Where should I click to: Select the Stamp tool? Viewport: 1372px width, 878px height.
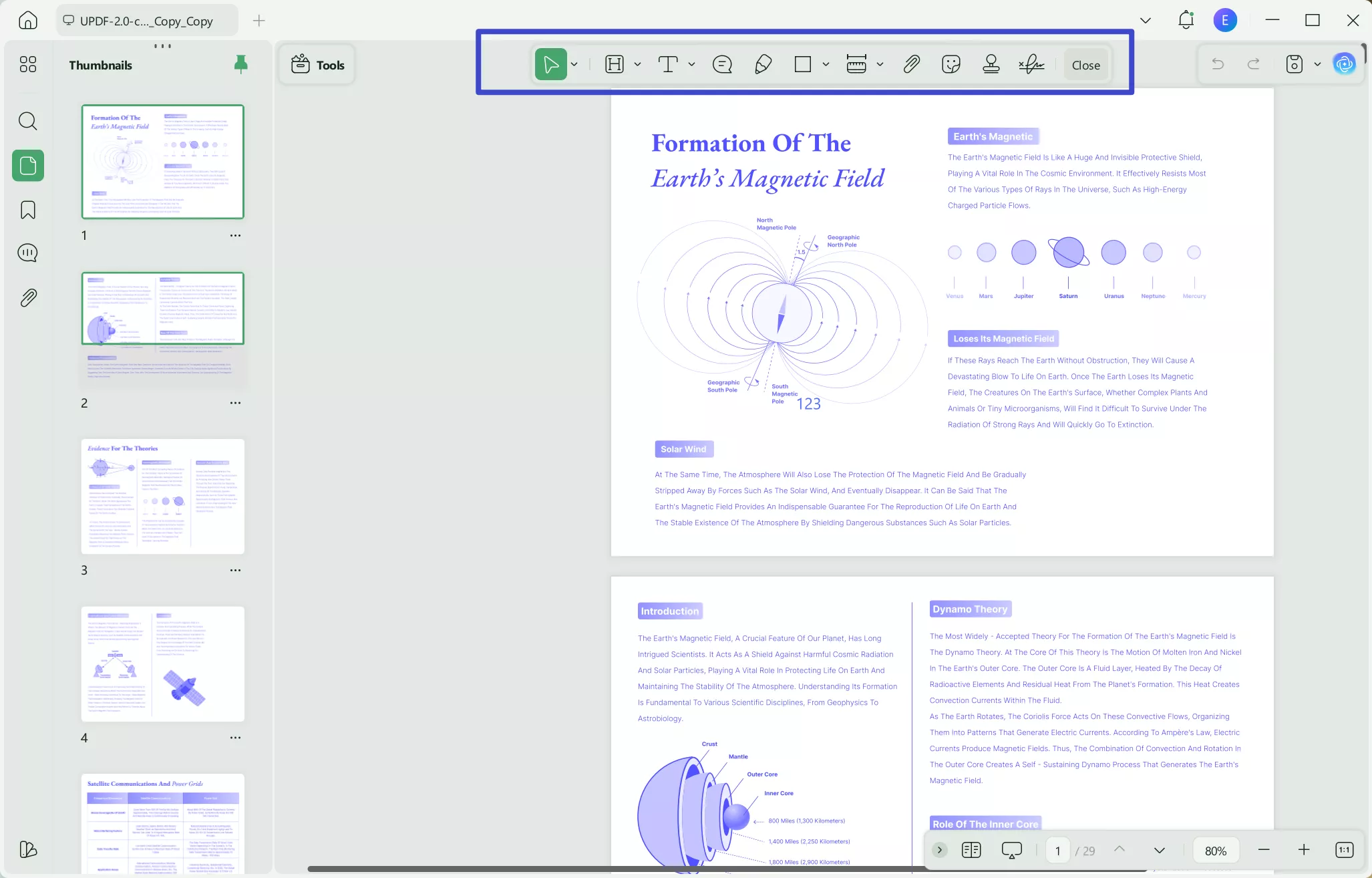[x=991, y=64]
